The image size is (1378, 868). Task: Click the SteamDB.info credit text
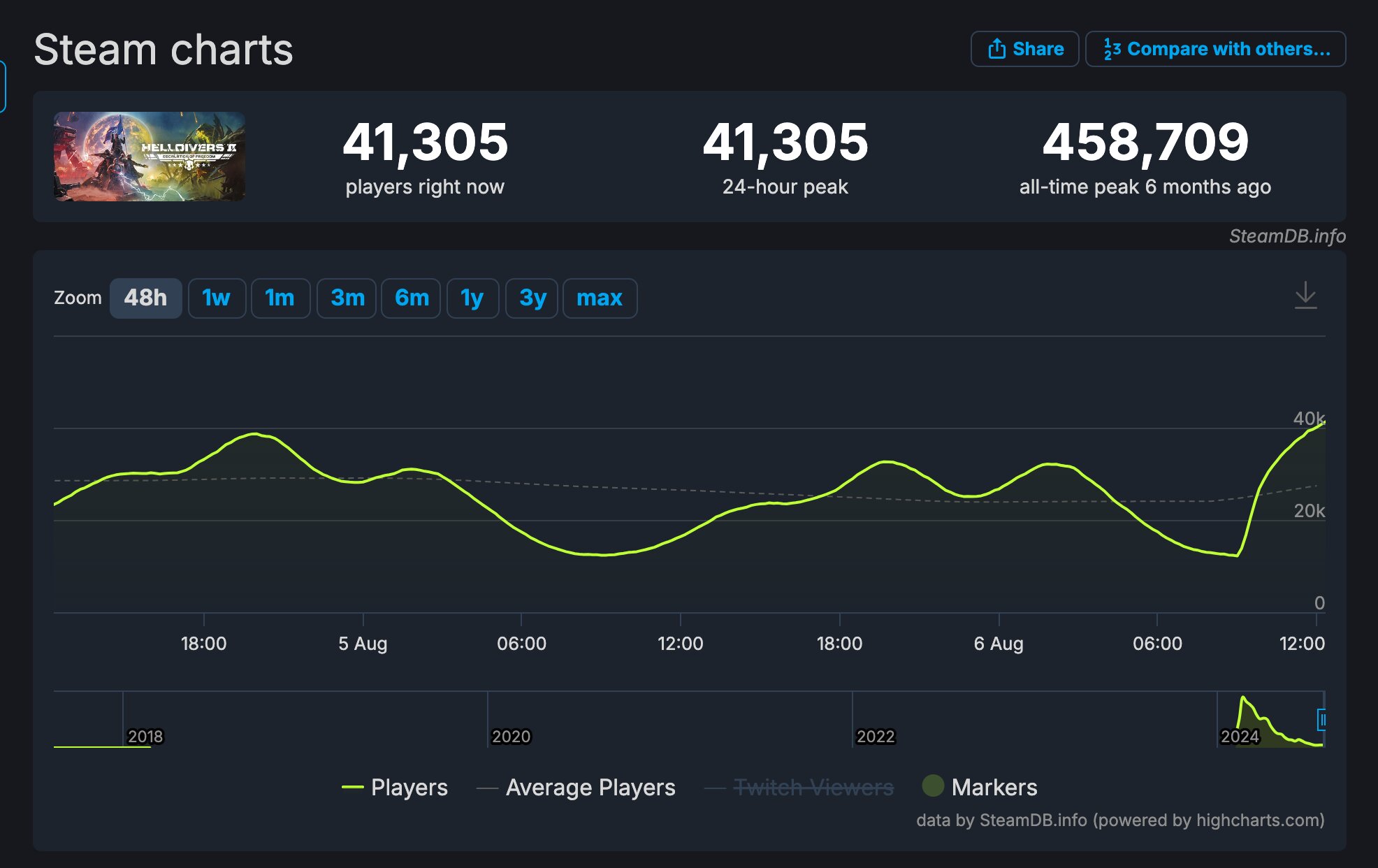(x=1287, y=236)
